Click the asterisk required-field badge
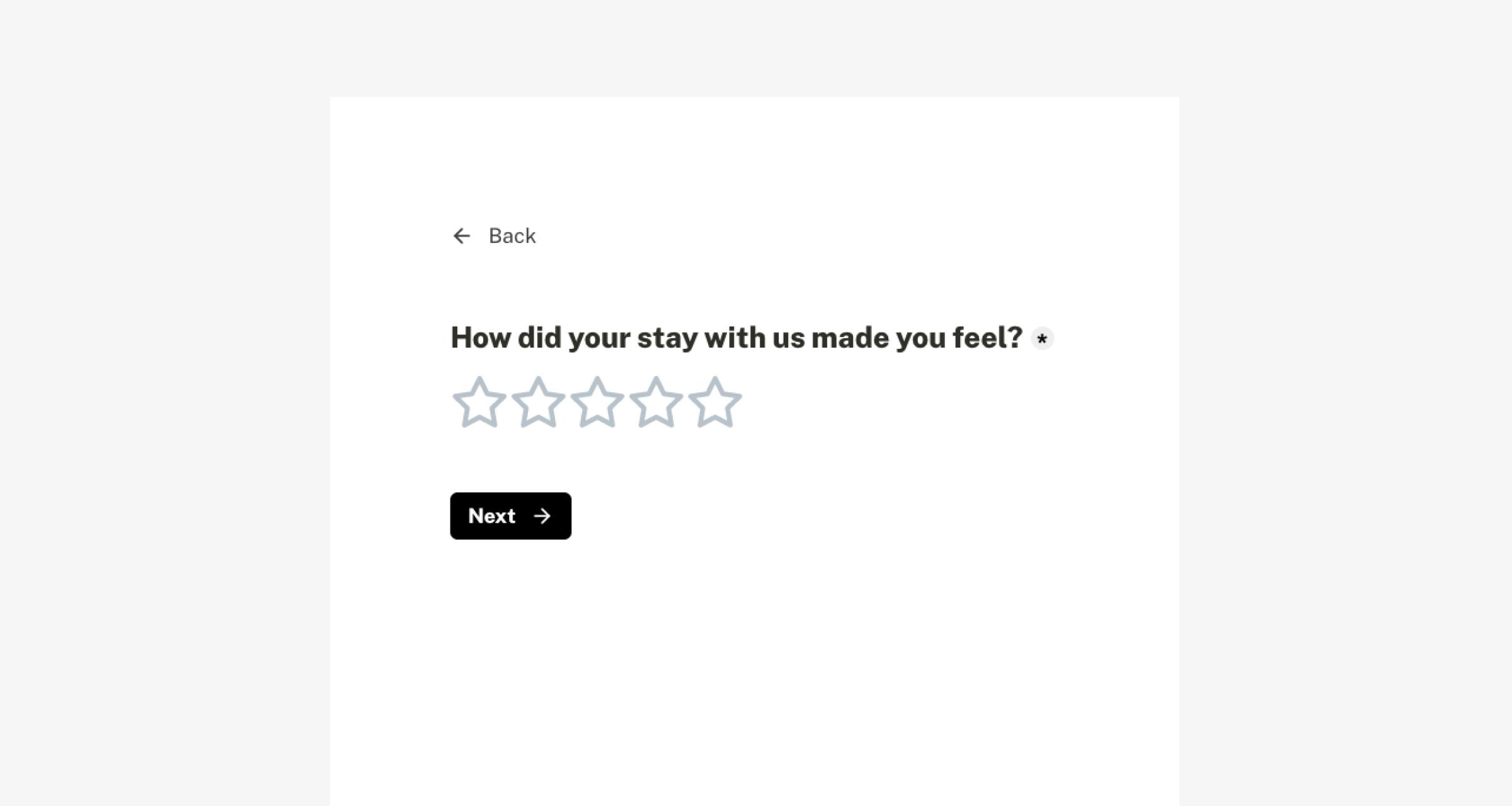 (x=1043, y=338)
